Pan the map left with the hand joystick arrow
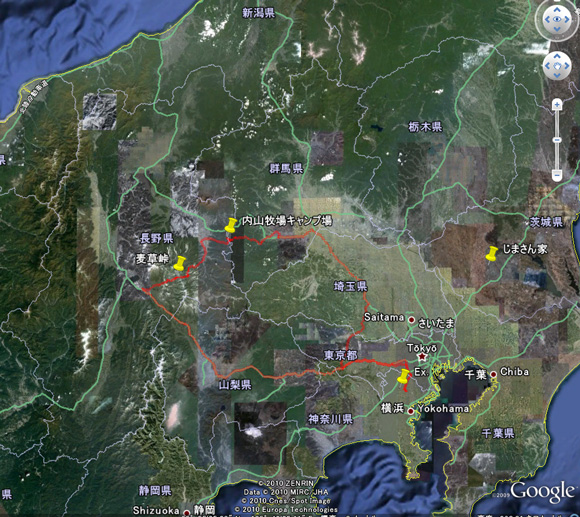The height and width of the screenshot is (517, 580). pos(547,66)
